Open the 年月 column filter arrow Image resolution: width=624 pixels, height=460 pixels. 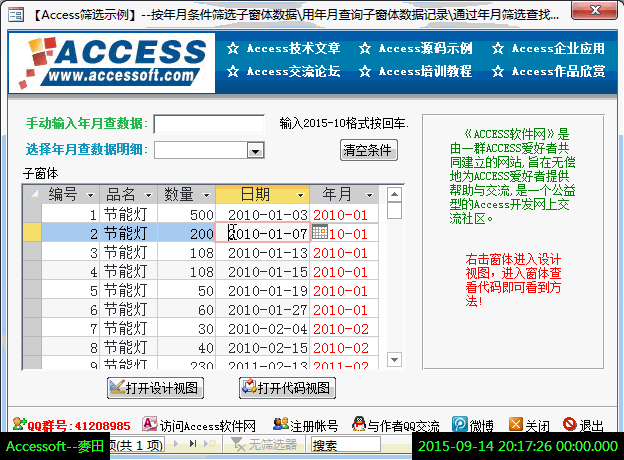pos(370,195)
